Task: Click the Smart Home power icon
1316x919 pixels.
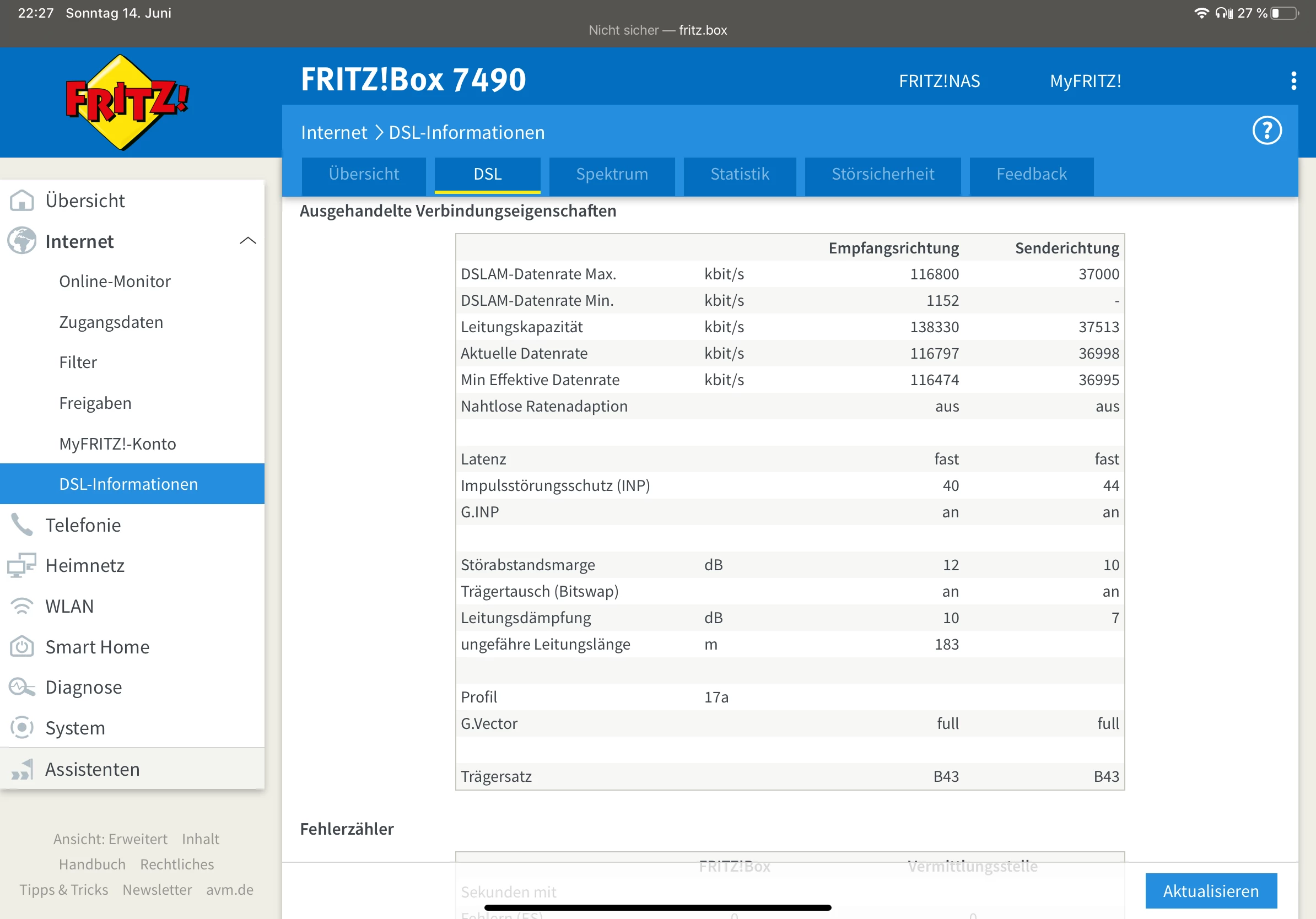Action: pos(22,647)
